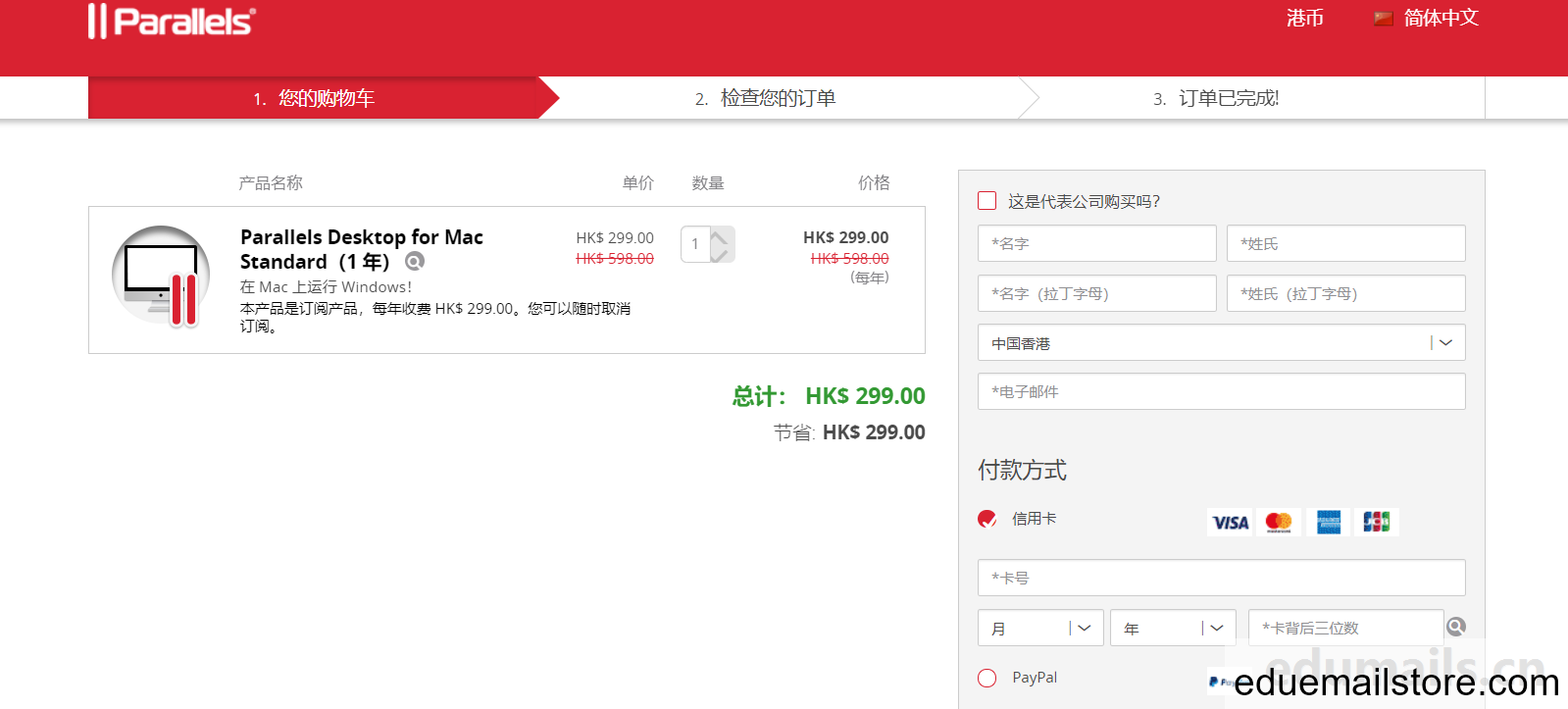The image size is (1568, 709).
Task: Click Parallels Desktop for Mac Standard title
Action: click(362, 249)
